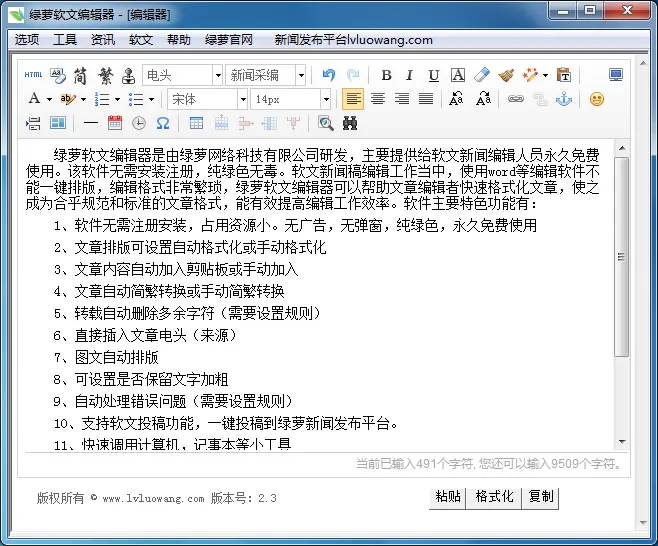The width and height of the screenshot is (658, 546).
Task: Insert special character Omega icon
Action: pyautogui.click(x=163, y=123)
